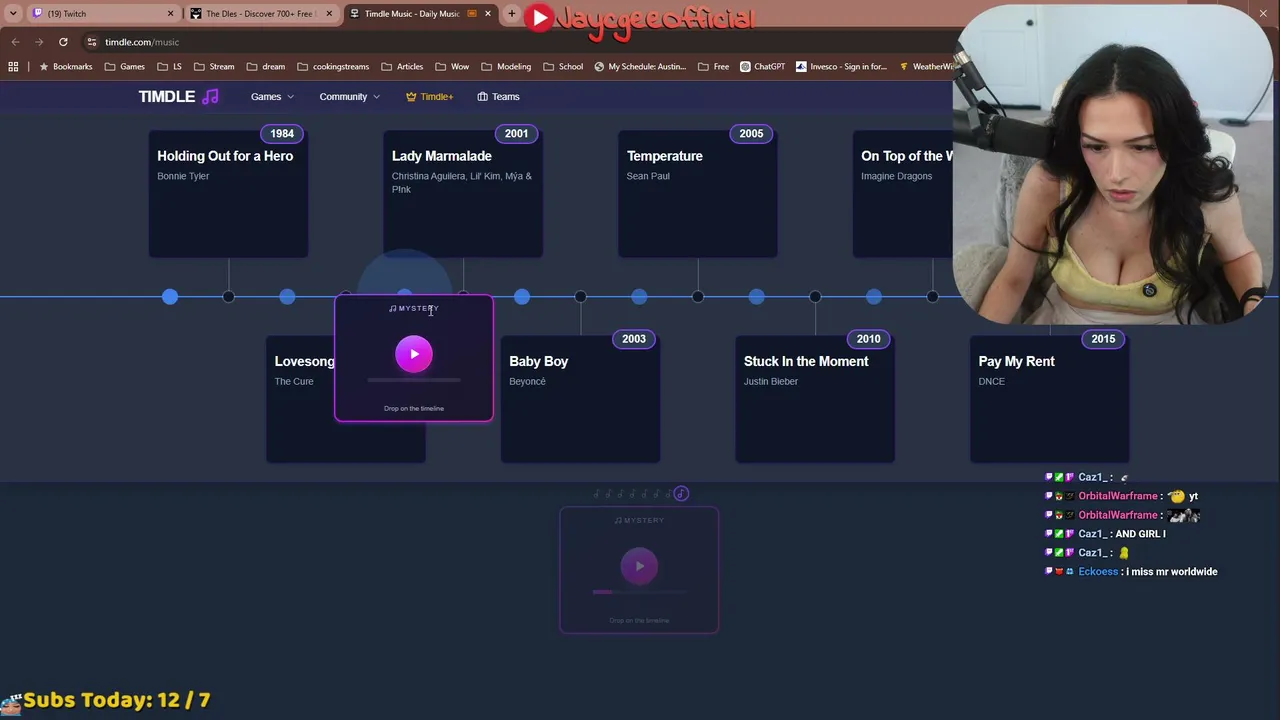
Task: Click the 2010 year badge
Action: point(868,339)
